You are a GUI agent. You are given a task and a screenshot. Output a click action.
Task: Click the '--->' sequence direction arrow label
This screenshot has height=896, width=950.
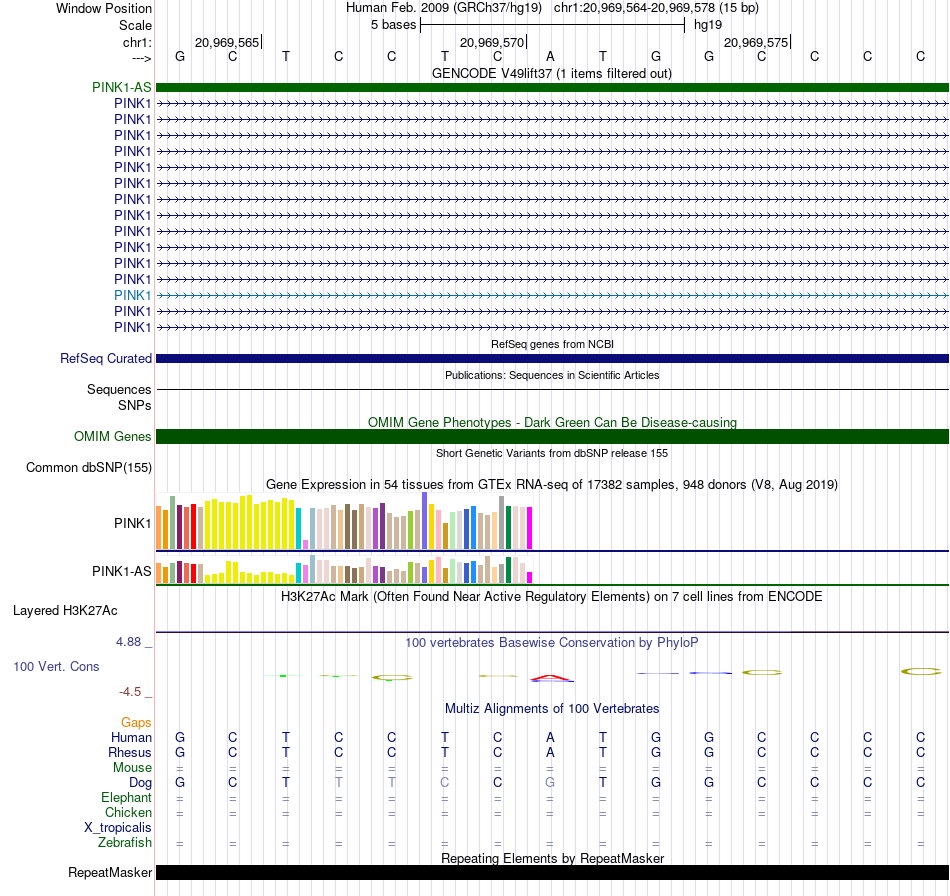tap(142, 58)
